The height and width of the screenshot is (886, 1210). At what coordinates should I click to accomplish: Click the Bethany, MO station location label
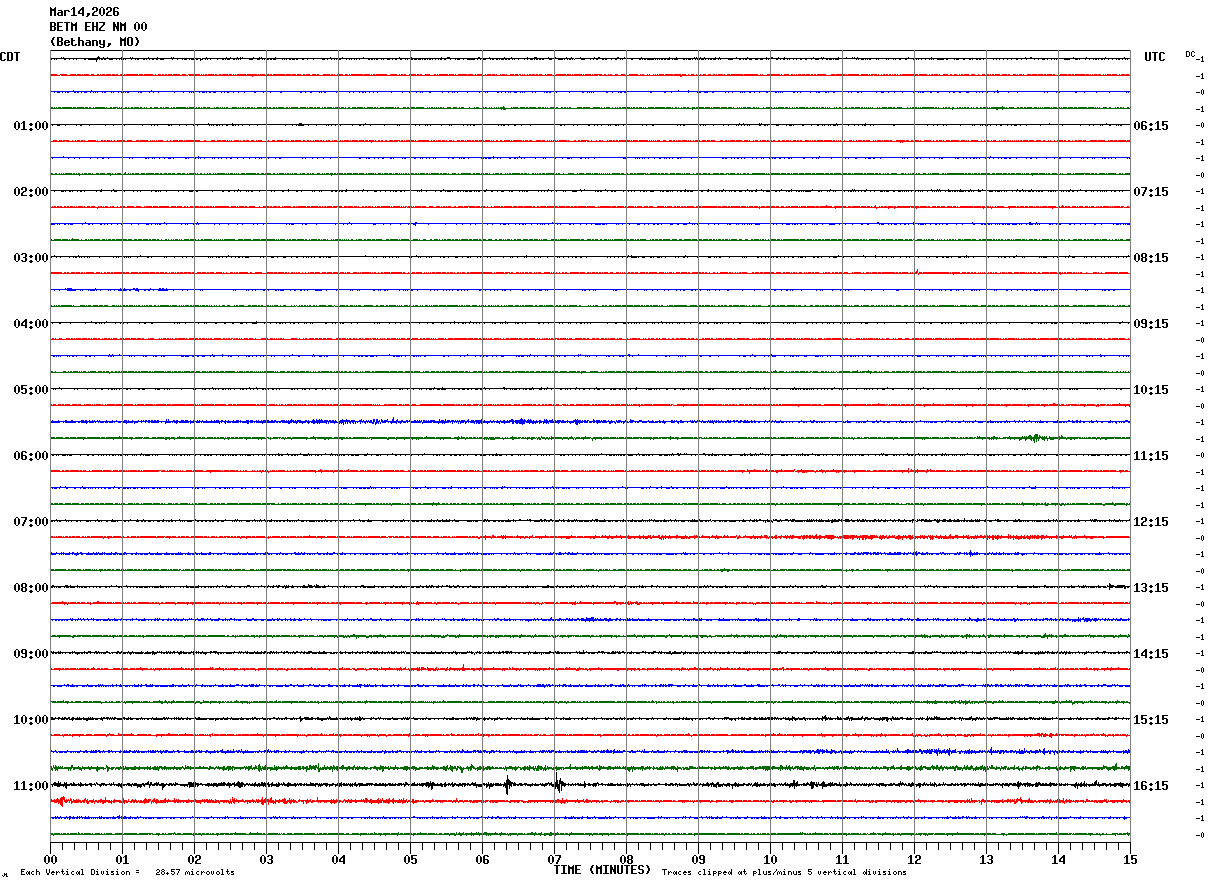[x=95, y=42]
